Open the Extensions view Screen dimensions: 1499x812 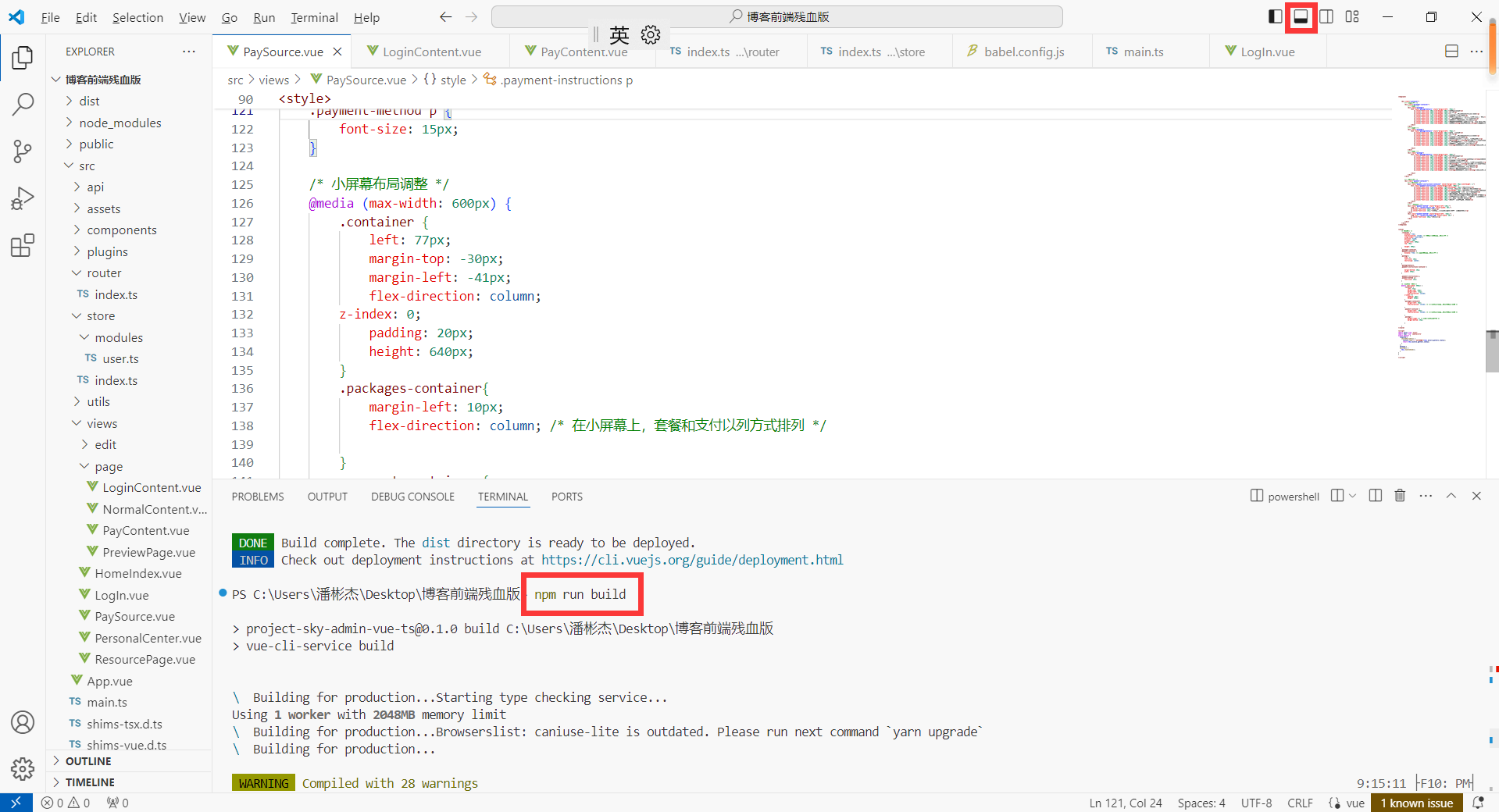23,246
